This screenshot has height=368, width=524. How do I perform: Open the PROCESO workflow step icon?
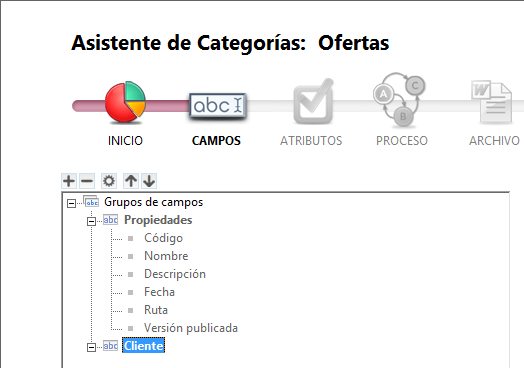pos(399,100)
